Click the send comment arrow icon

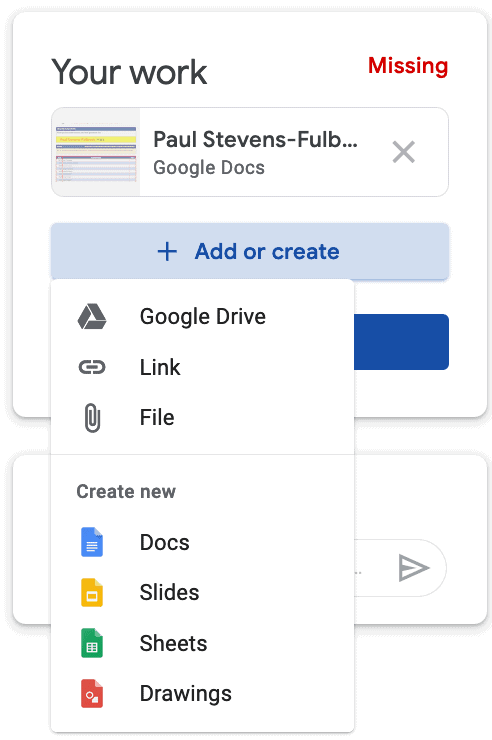click(x=414, y=568)
